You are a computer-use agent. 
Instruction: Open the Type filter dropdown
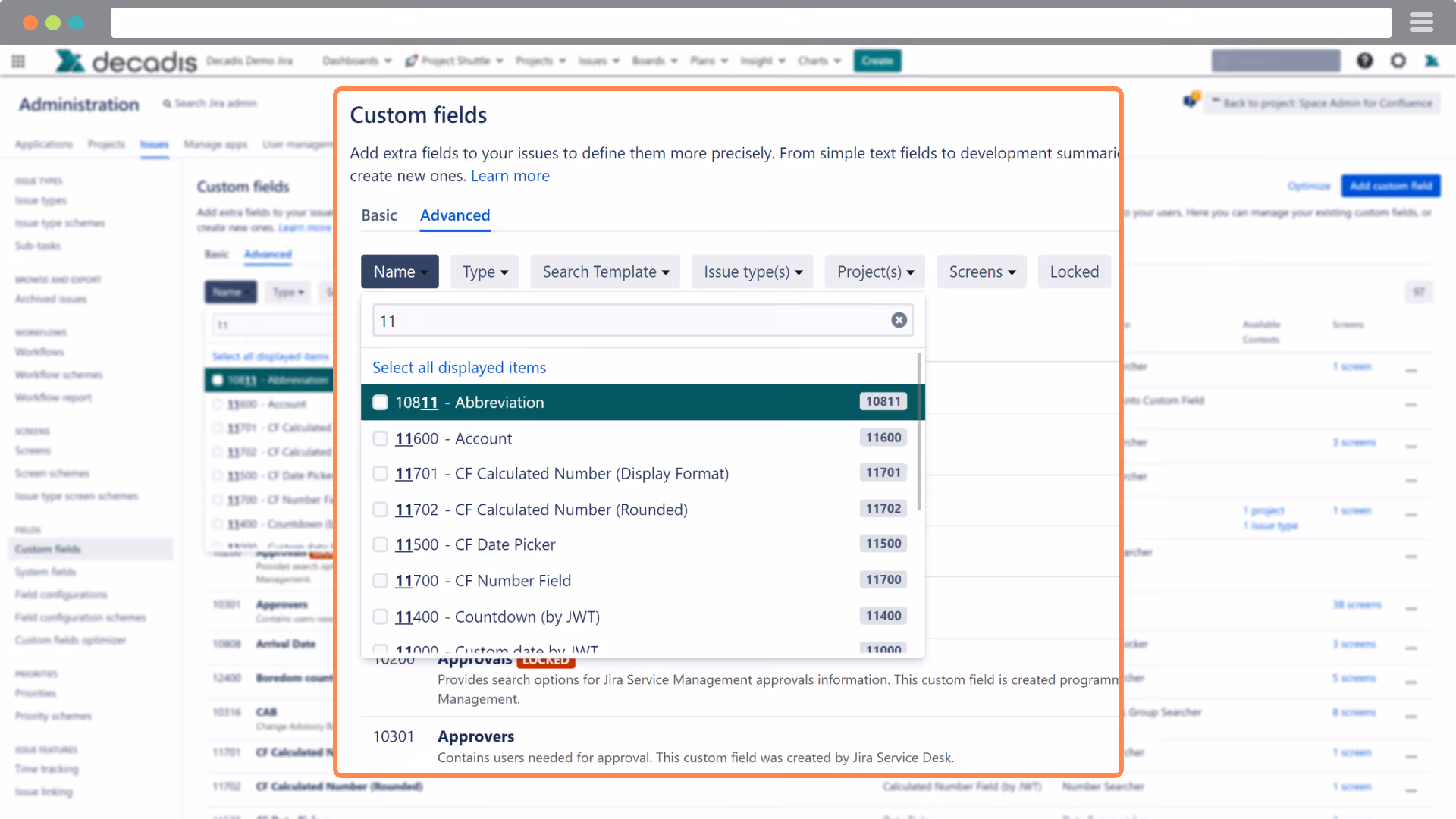485,271
